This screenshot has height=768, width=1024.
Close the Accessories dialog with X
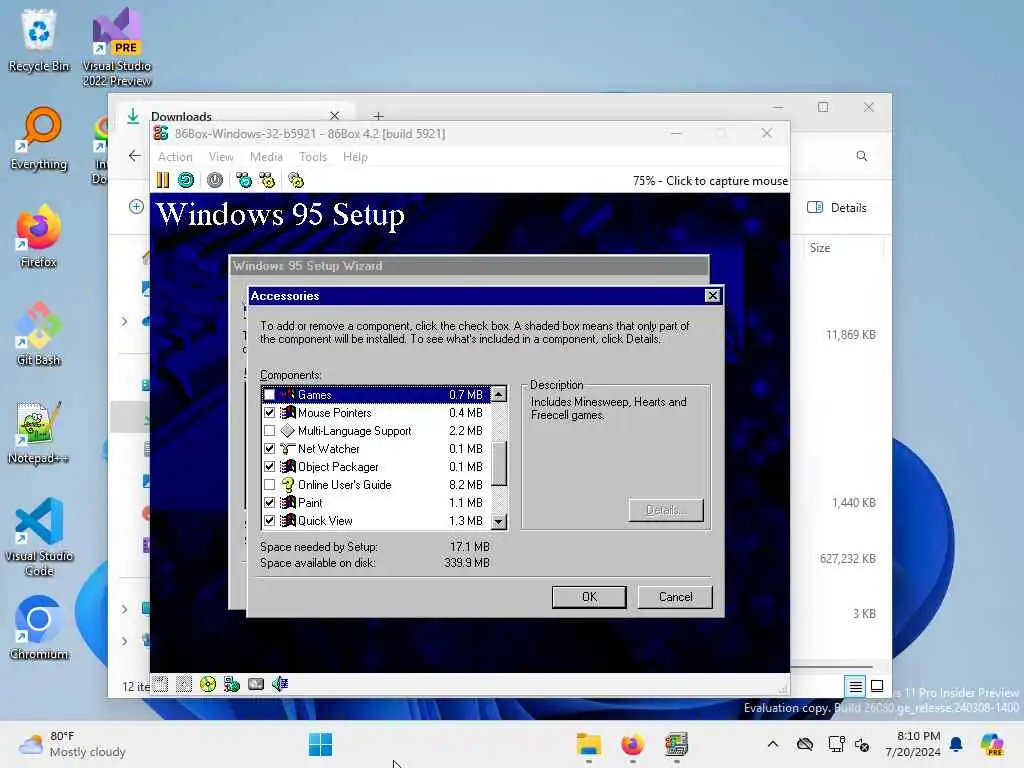click(712, 296)
